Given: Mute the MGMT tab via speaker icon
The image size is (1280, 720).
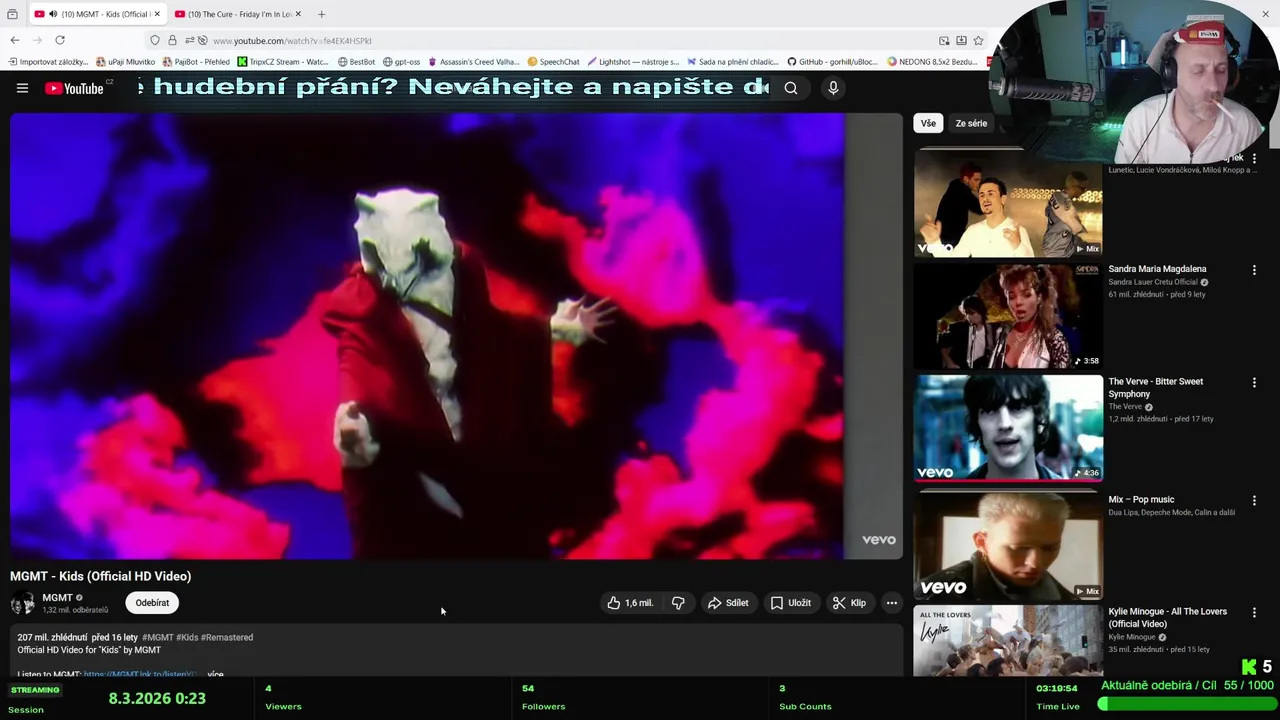Looking at the screenshot, I should point(53,14).
